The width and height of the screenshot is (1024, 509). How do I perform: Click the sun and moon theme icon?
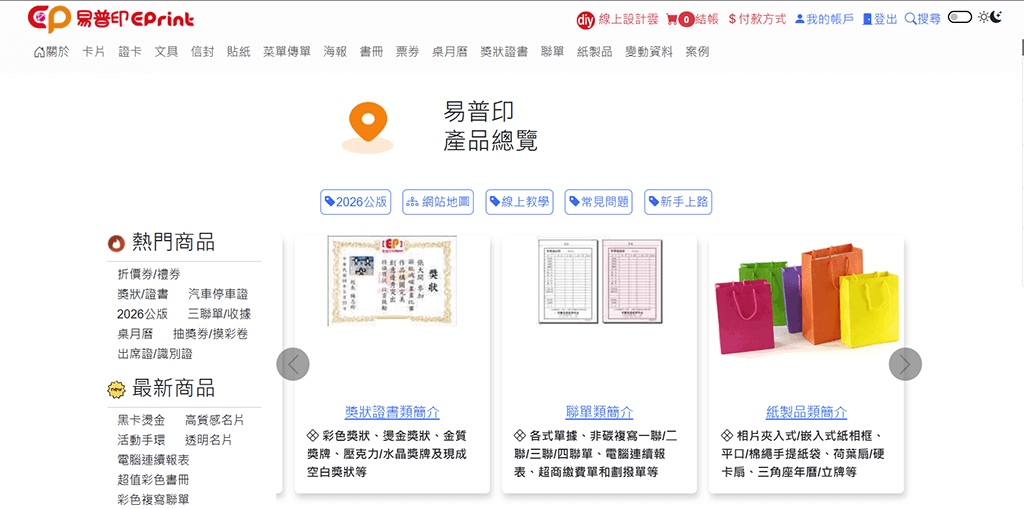989,18
